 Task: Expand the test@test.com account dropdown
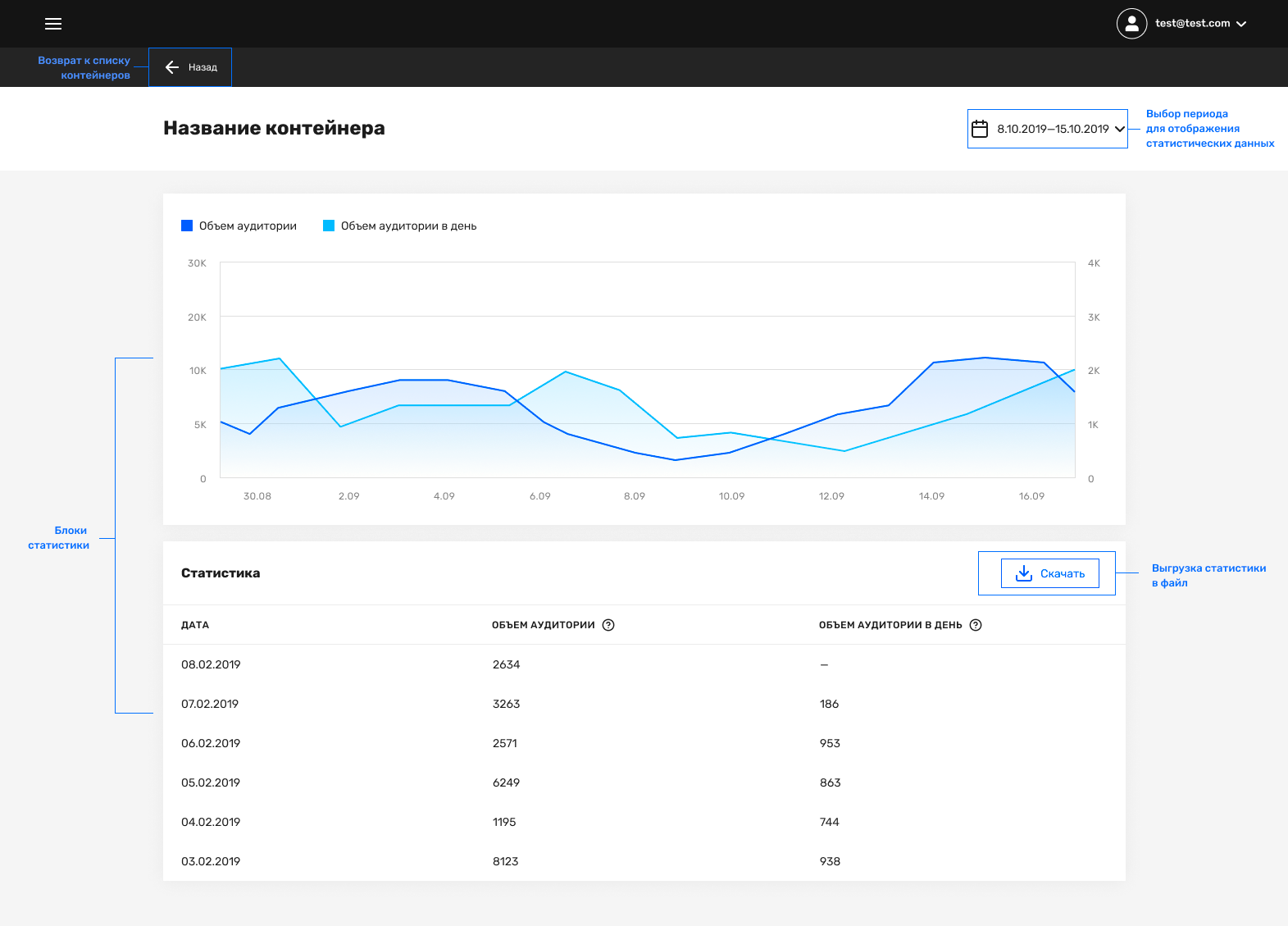pos(1200,24)
